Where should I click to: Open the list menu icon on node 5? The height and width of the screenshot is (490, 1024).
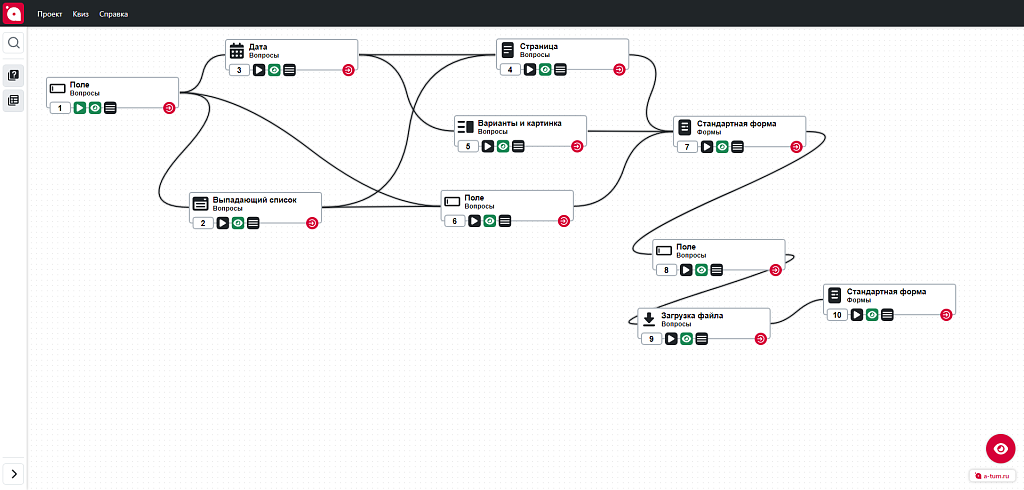[518, 146]
